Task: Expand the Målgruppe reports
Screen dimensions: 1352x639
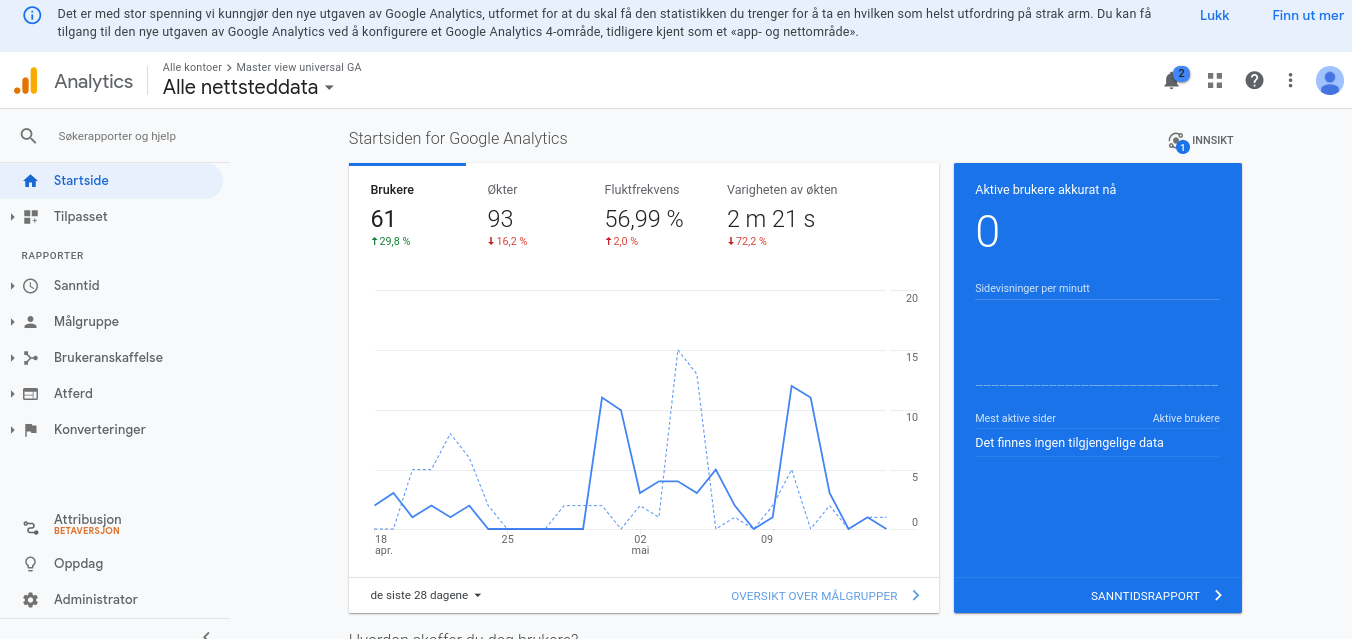Action: tap(12, 322)
